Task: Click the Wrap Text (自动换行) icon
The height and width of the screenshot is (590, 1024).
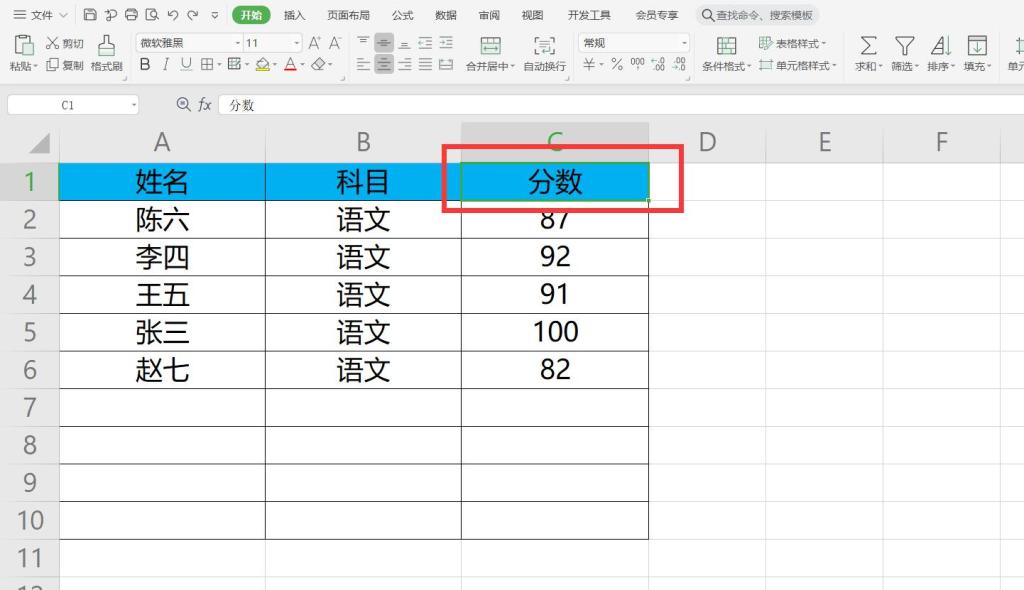Action: coord(544,45)
